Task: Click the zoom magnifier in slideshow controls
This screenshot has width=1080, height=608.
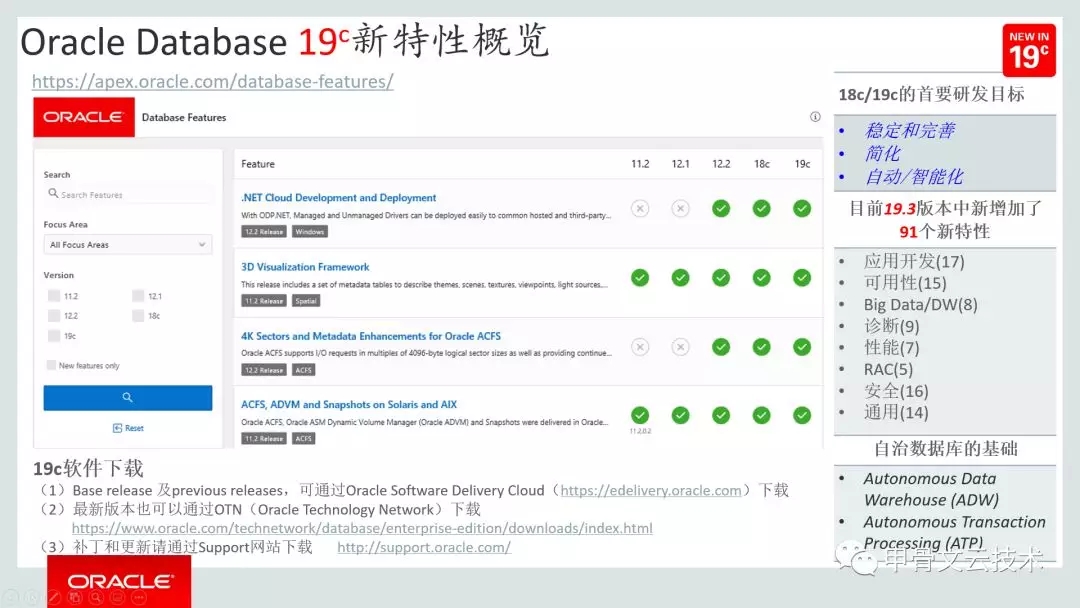Action: tap(95, 598)
